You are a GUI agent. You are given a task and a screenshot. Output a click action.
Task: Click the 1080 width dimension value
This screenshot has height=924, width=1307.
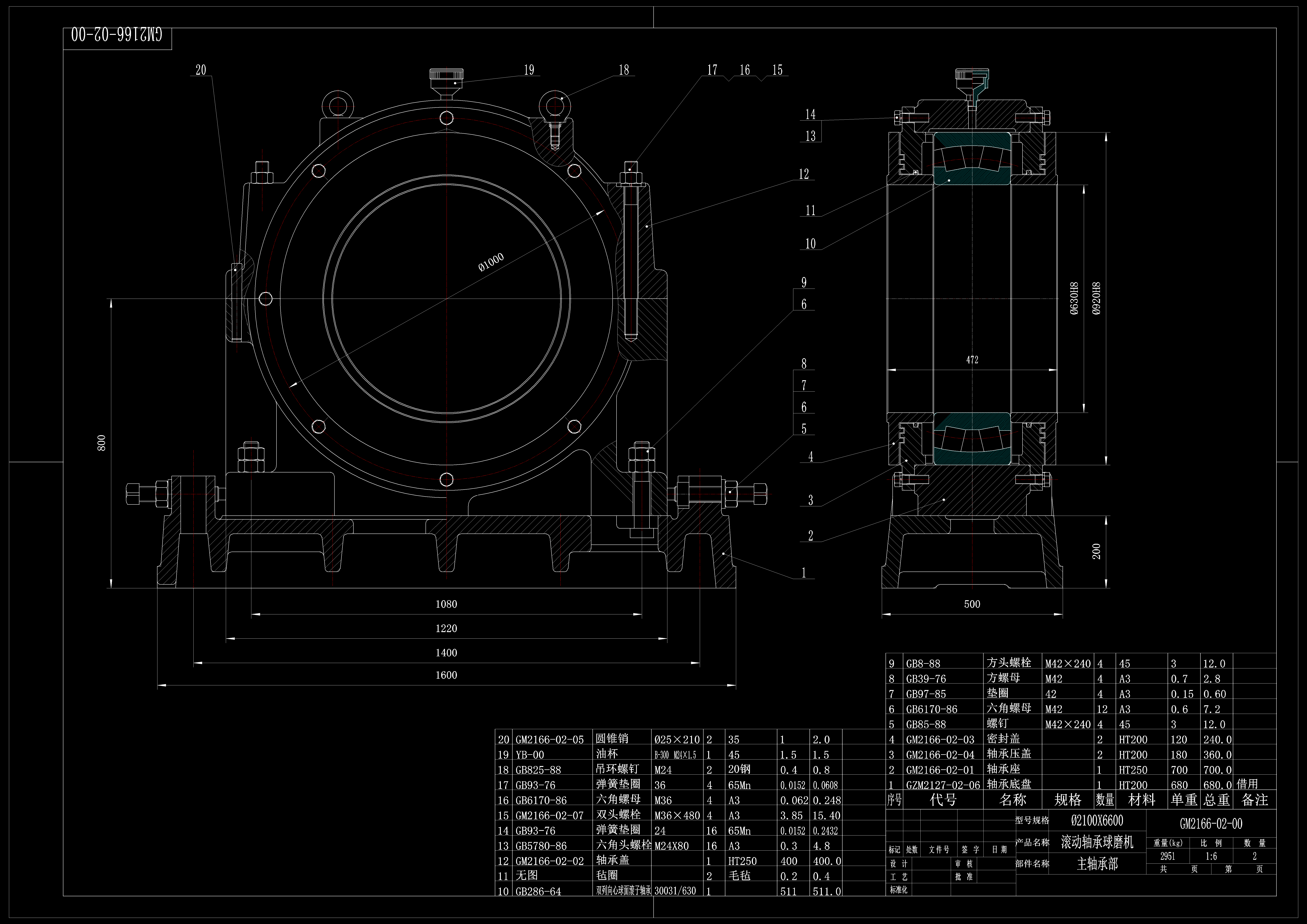(x=446, y=604)
